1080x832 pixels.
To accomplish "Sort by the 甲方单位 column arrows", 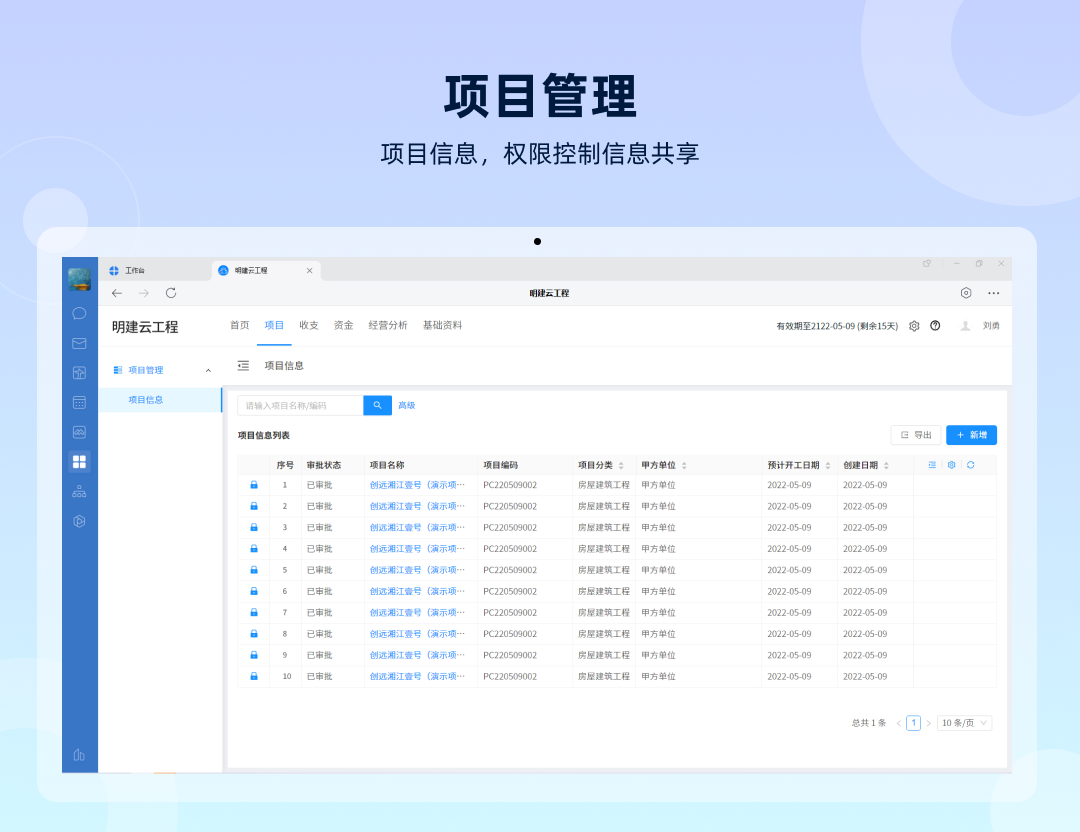I will 684,466.
